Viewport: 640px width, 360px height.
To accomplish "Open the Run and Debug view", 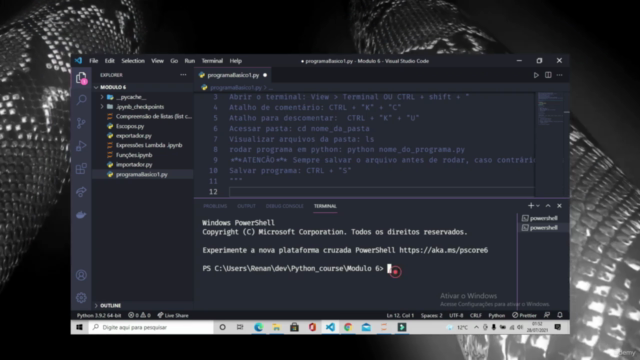I will coord(81,146).
